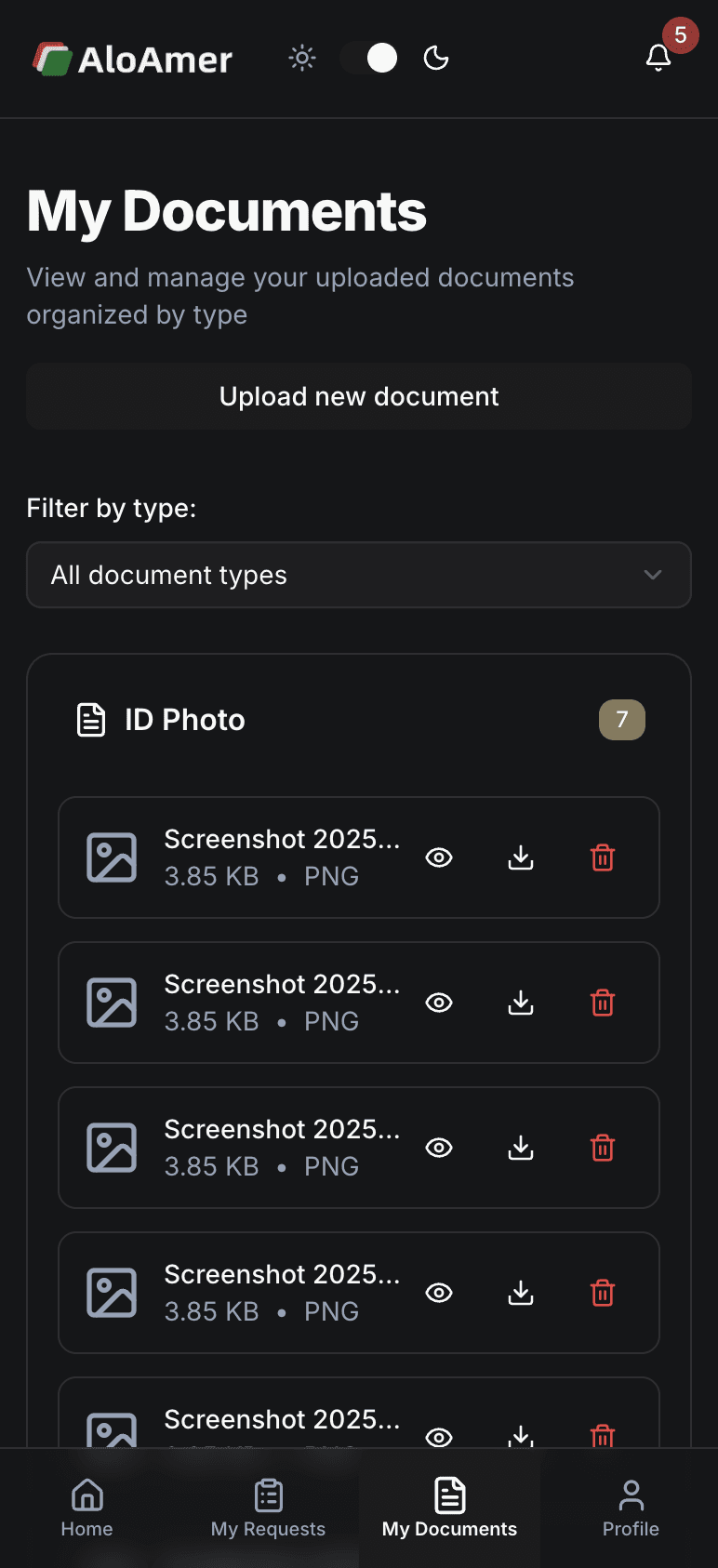Open My Requests tab

click(269, 1508)
